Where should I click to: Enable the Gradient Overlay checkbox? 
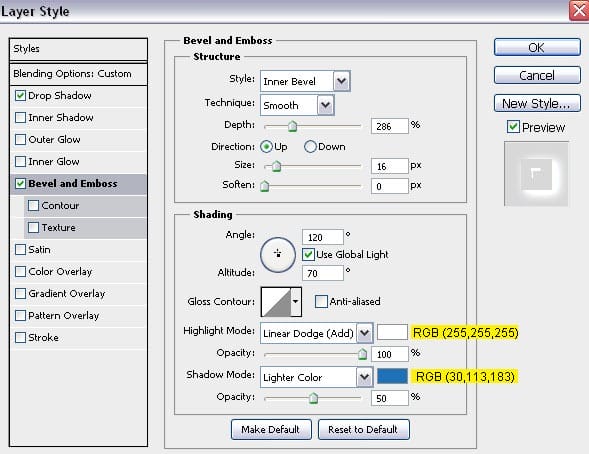coord(20,293)
